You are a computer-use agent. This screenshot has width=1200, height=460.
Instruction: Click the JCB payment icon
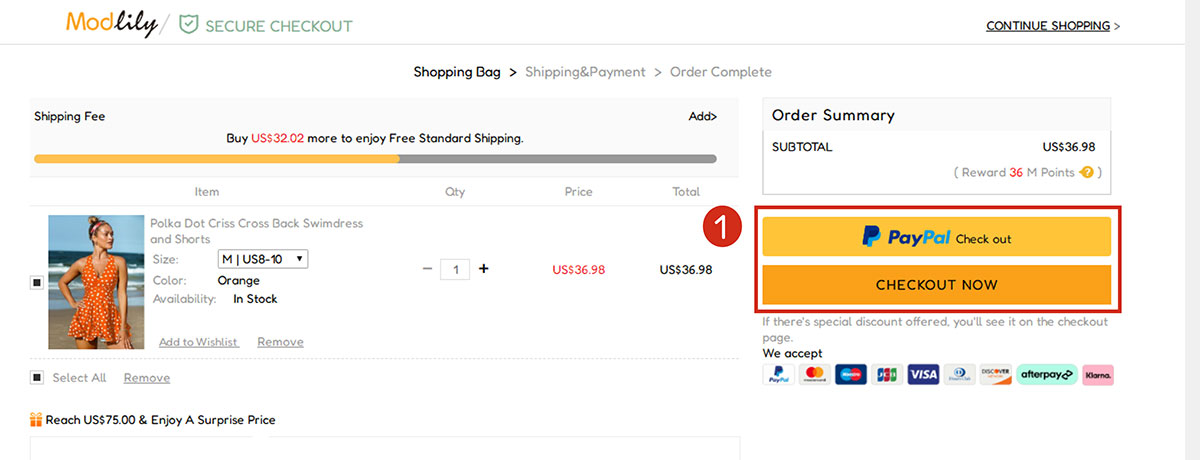pos(886,375)
